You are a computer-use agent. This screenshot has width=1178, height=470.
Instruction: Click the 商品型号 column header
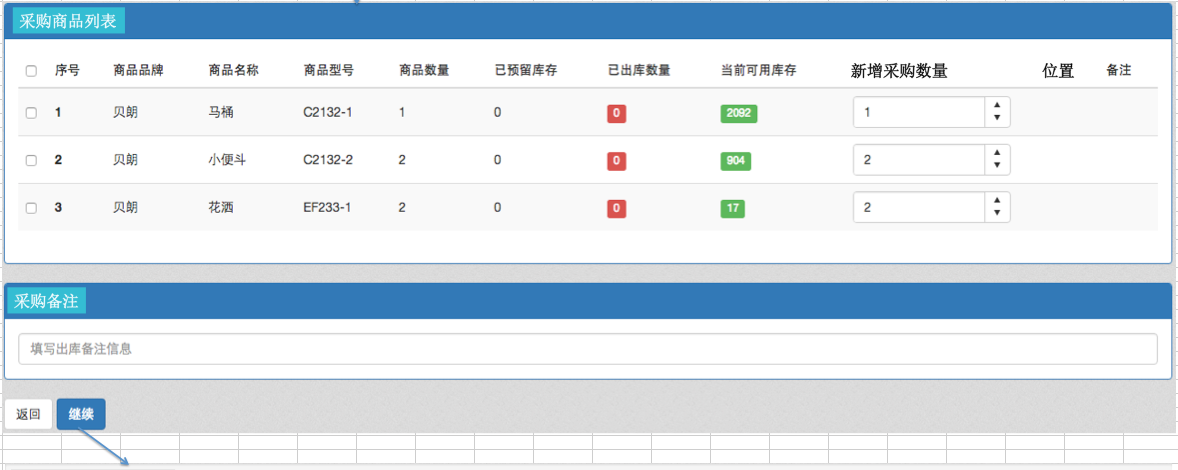tap(328, 71)
